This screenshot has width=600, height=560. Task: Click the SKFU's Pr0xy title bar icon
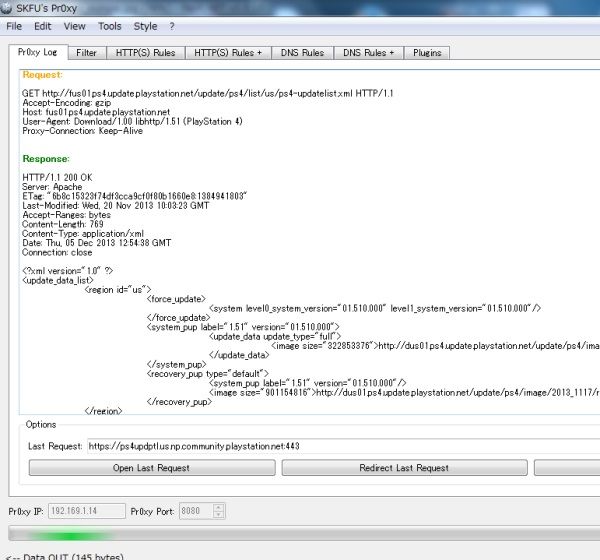tap(6, 8)
